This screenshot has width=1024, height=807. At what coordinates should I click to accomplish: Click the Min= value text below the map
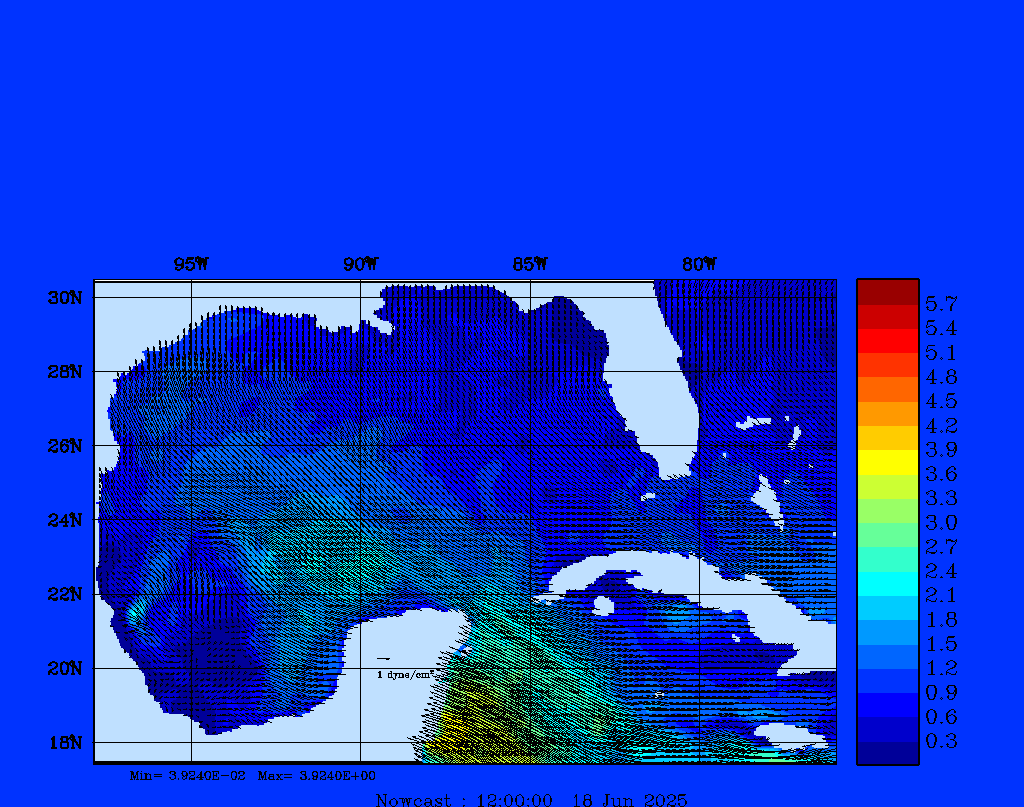point(188,775)
